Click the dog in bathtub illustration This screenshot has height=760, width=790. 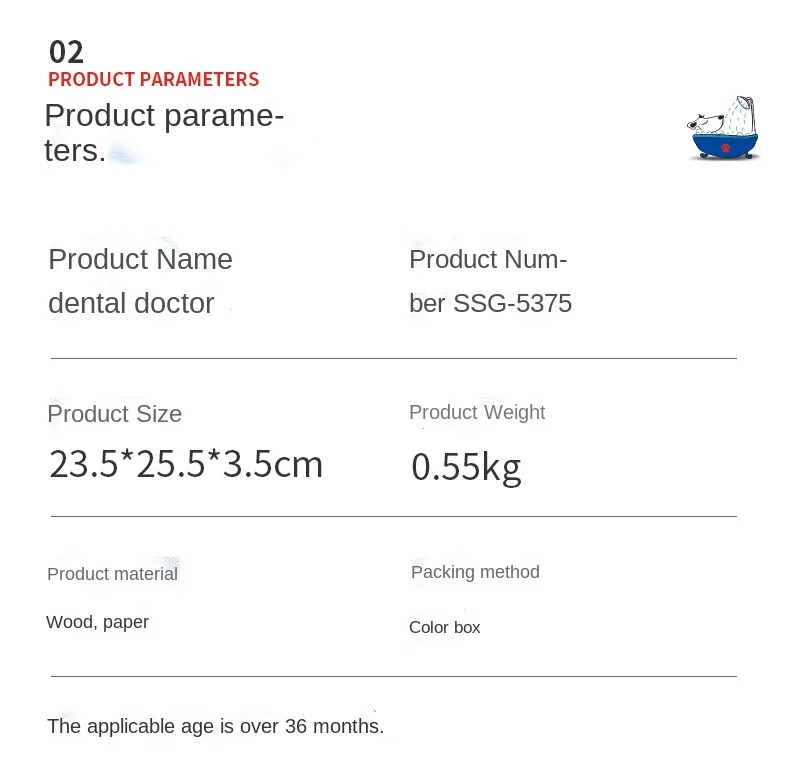coord(724,130)
